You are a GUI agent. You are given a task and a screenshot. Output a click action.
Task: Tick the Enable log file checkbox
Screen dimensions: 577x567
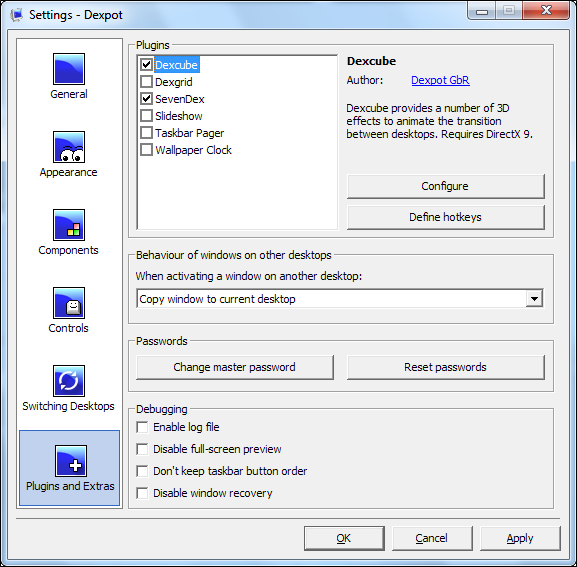(x=142, y=427)
